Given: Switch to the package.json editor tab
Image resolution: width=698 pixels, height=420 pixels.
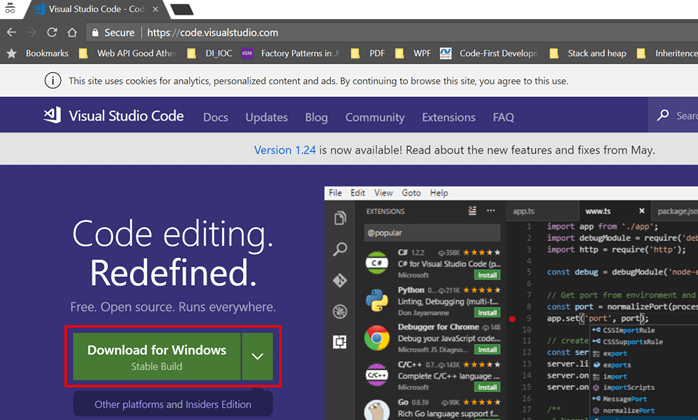Looking at the screenshot, I should [677, 211].
